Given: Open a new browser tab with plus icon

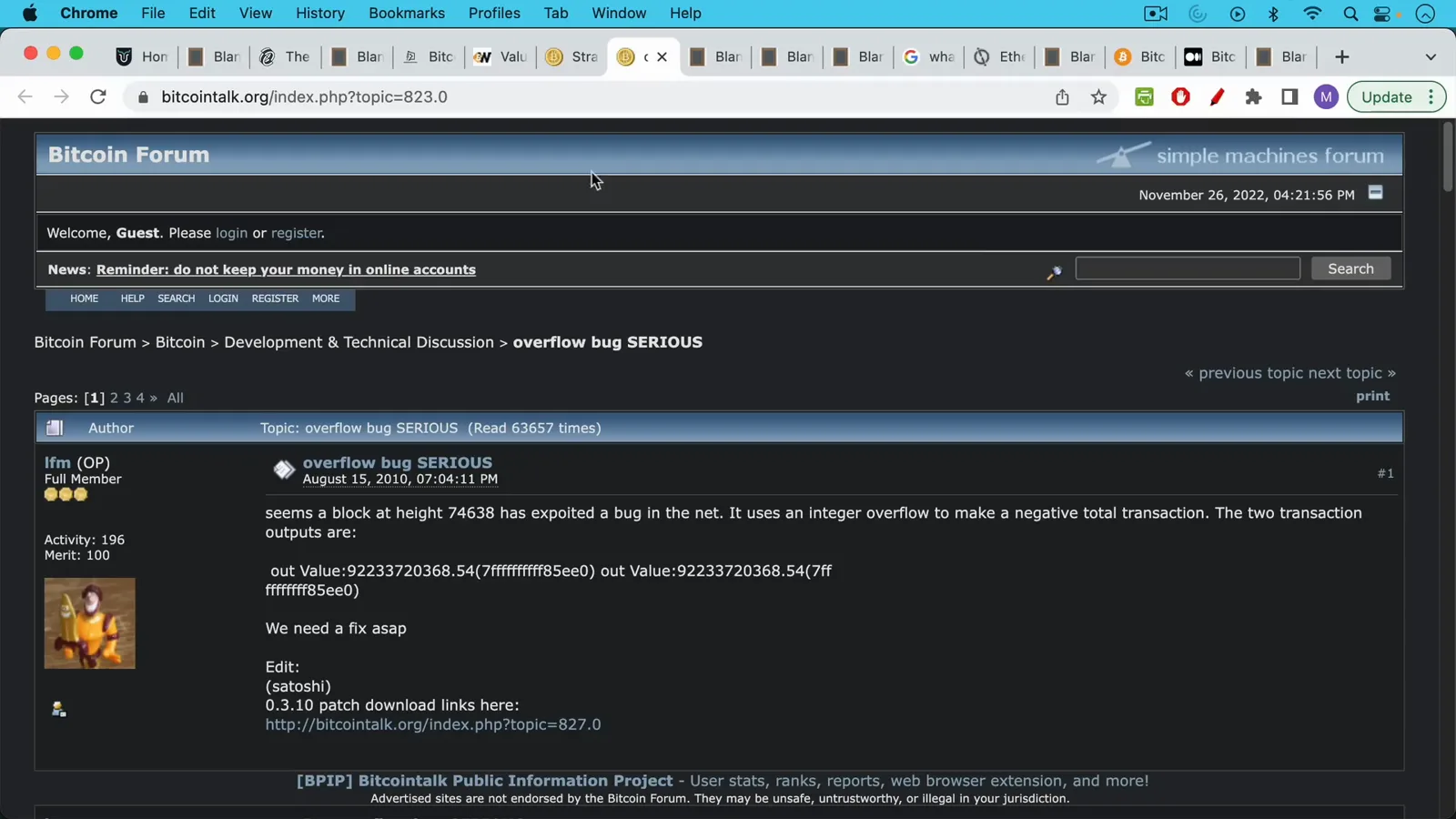Looking at the screenshot, I should click(x=1341, y=56).
